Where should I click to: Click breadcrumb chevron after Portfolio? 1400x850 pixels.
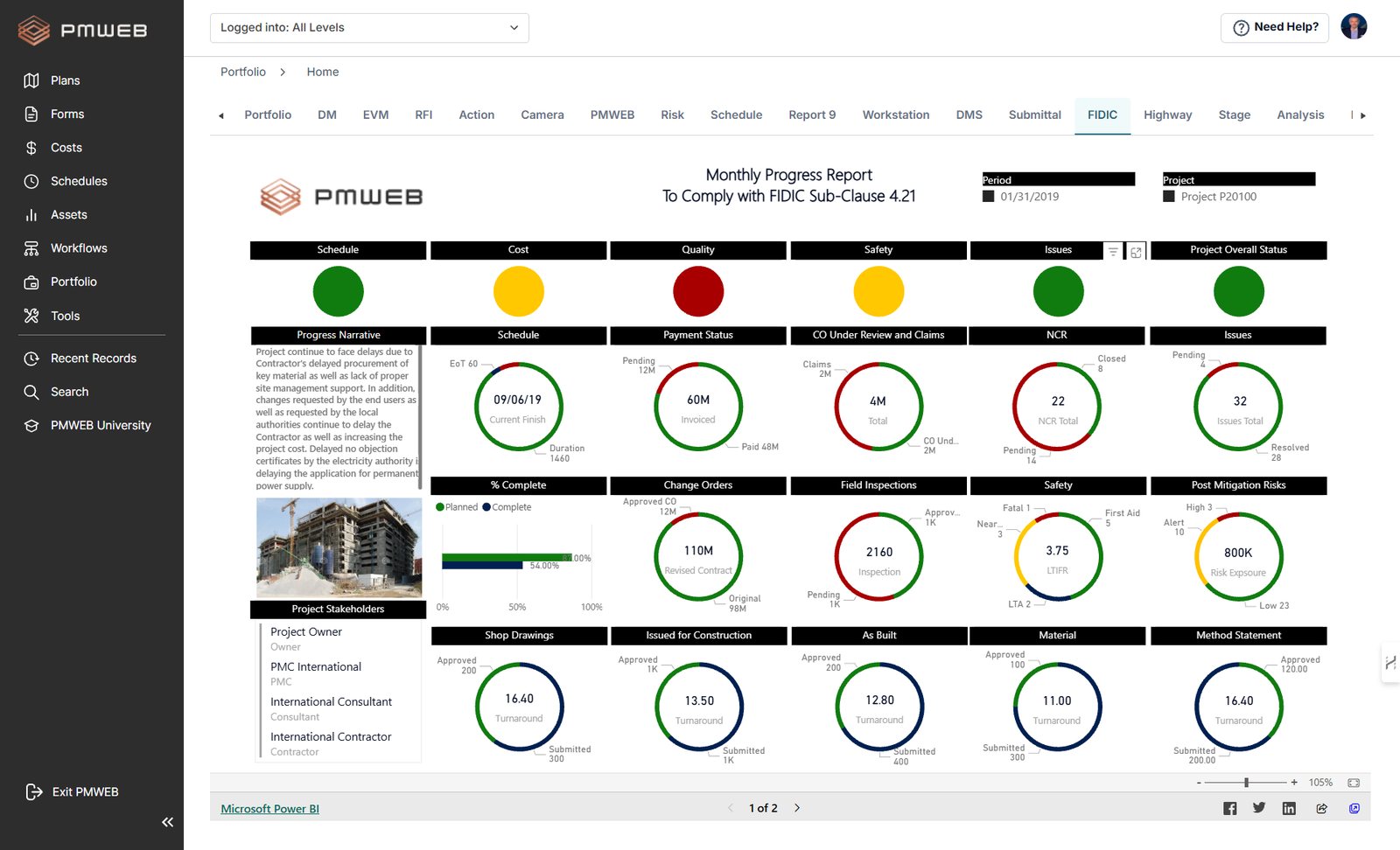pyautogui.click(x=283, y=73)
